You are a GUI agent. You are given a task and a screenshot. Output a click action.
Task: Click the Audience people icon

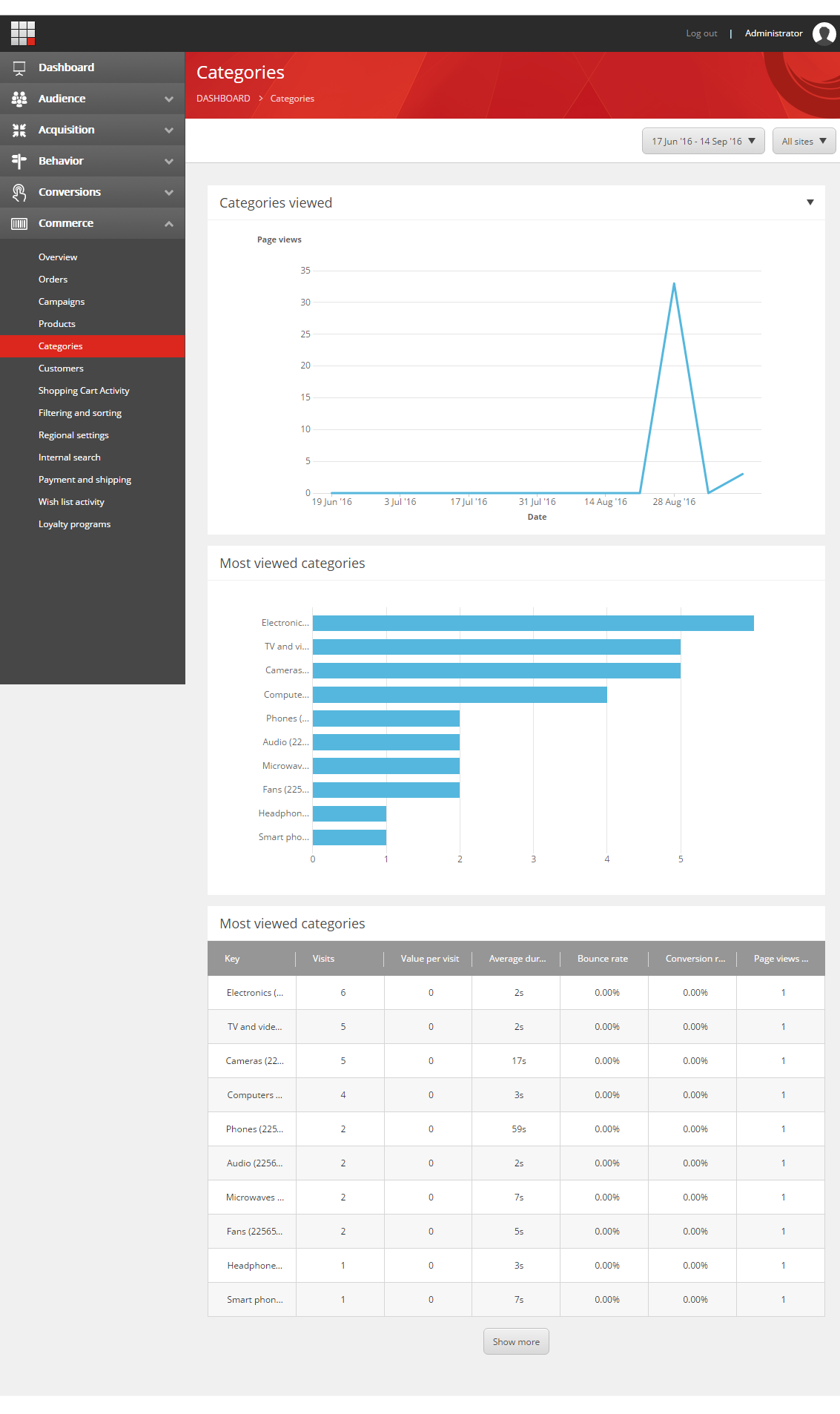[19, 99]
